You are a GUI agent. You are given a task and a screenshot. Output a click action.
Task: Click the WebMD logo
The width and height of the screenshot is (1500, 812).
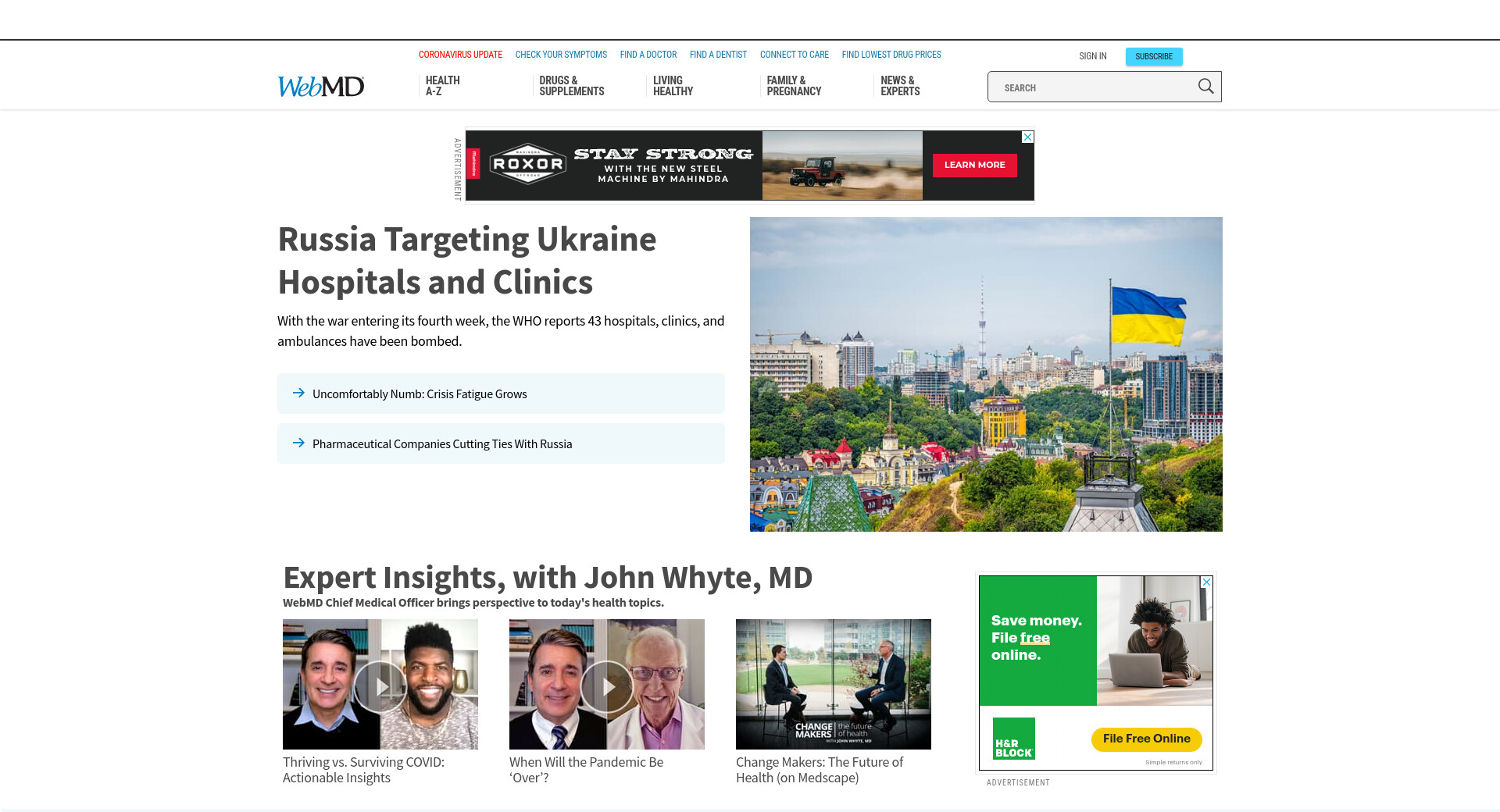(321, 87)
